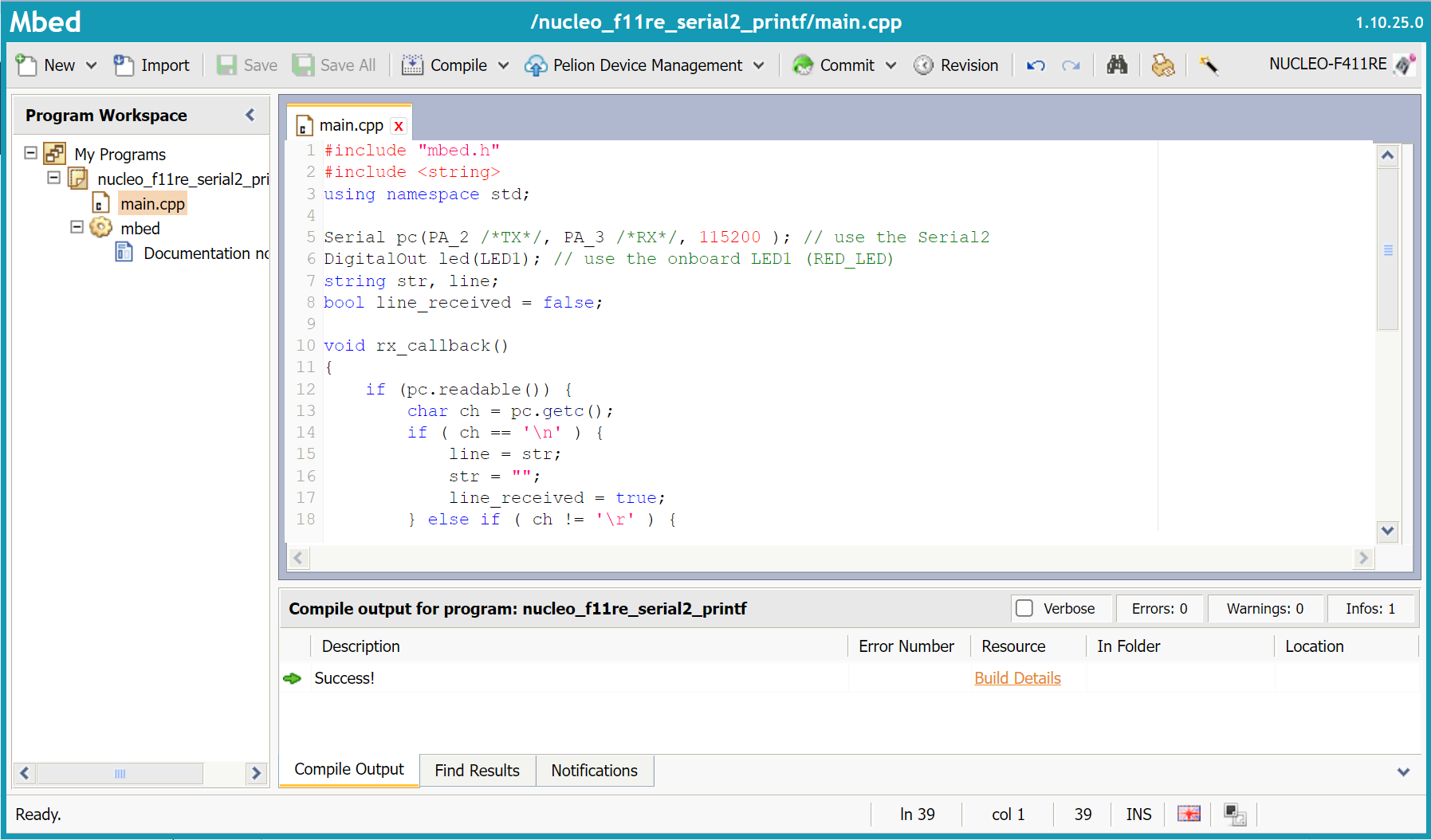Image resolution: width=1431 pixels, height=840 pixels.
Task: Click the Documentation page icon
Action: [x=124, y=252]
